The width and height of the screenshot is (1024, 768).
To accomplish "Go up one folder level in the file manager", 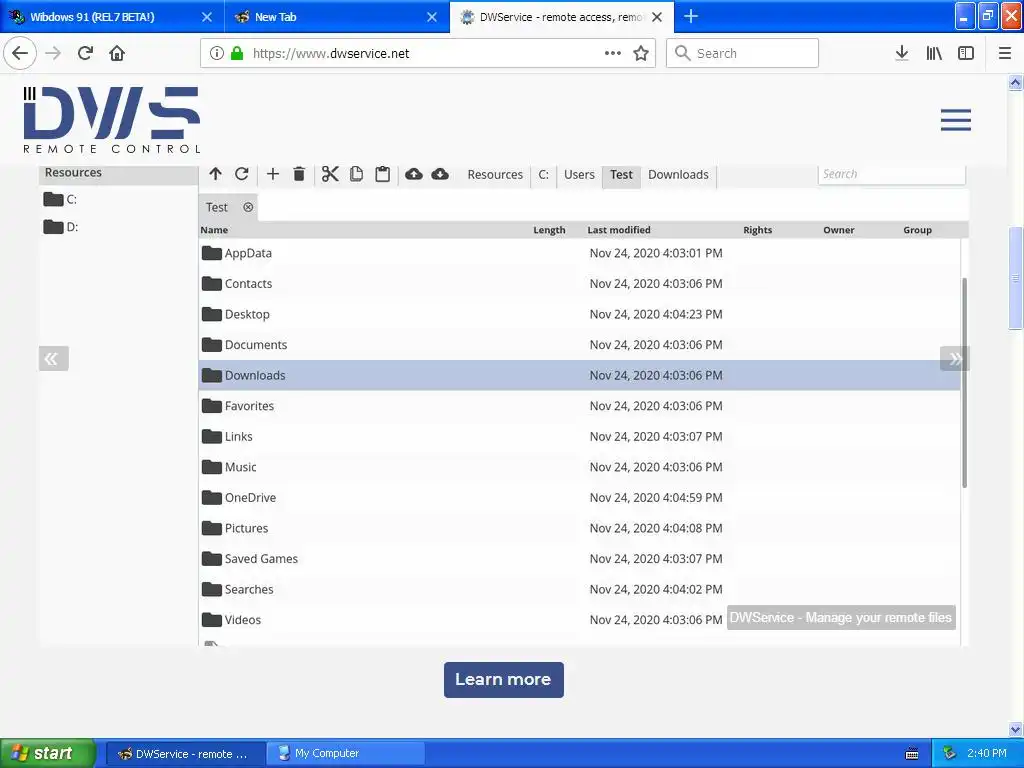I will coord(216,174).
